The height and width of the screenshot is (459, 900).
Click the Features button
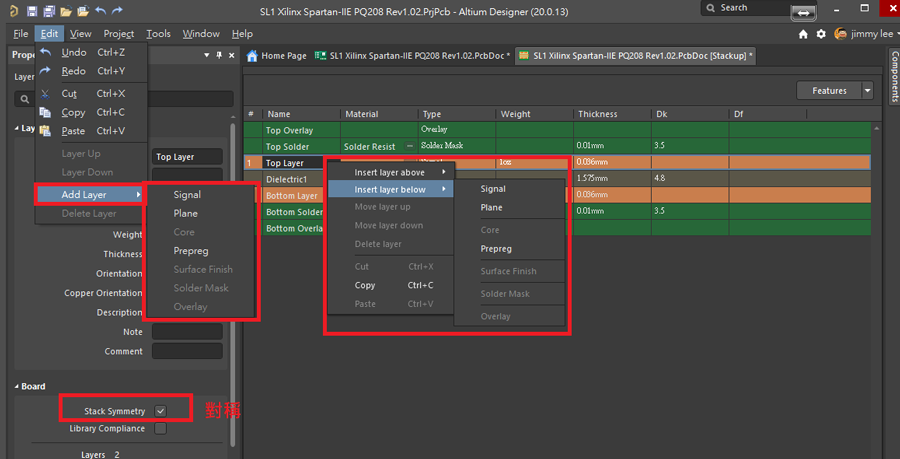tap(829, 91)
